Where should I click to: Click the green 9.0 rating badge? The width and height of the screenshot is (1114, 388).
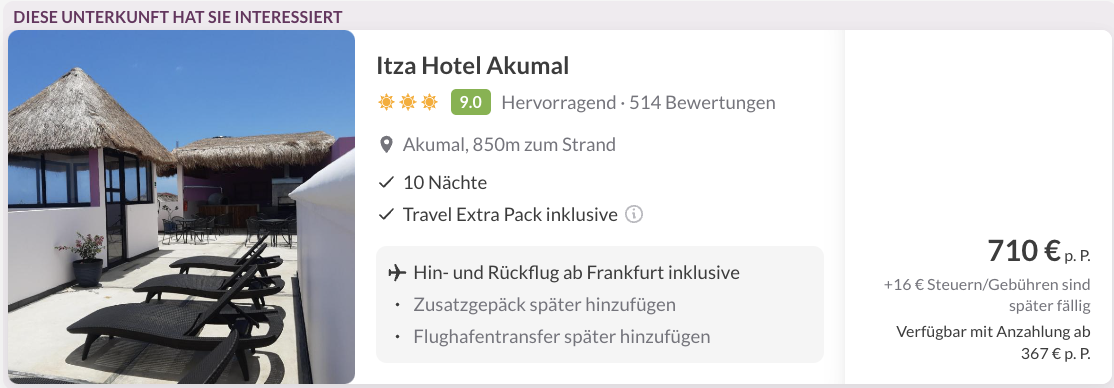pos(471,102)
